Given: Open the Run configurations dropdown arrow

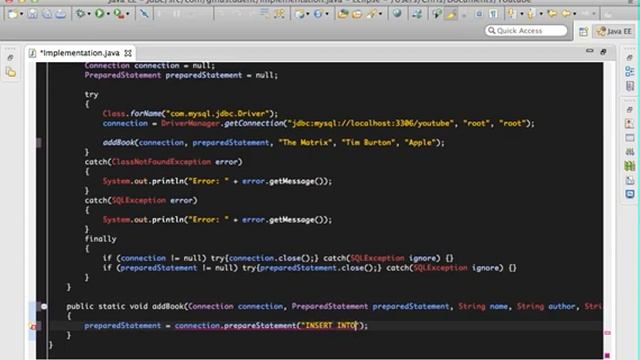Looking at the screenshot, I should coord(108,14).
